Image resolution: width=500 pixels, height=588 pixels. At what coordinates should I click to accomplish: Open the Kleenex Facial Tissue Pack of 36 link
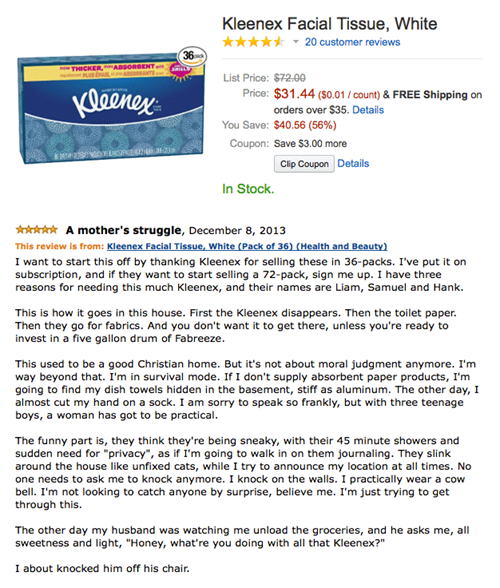247,246
